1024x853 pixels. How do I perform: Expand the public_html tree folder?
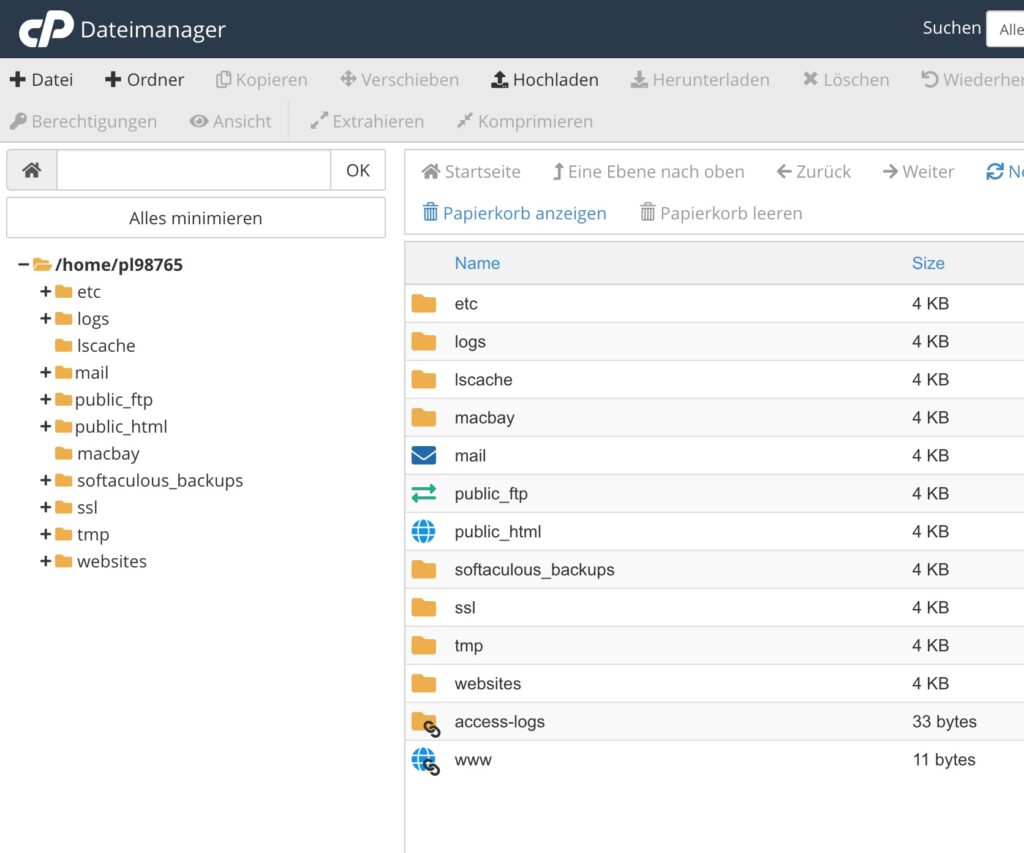coord(46,426)
